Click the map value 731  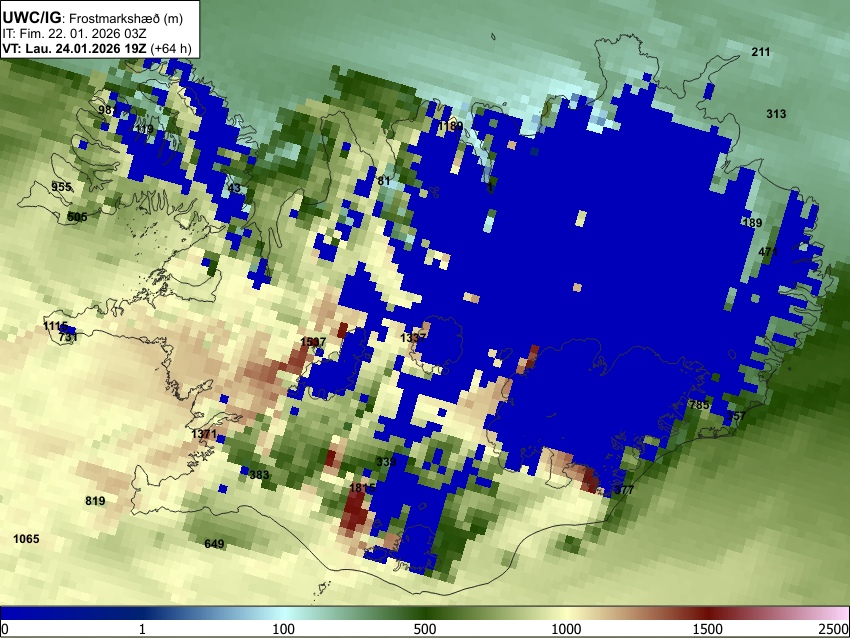pos(68,337)
